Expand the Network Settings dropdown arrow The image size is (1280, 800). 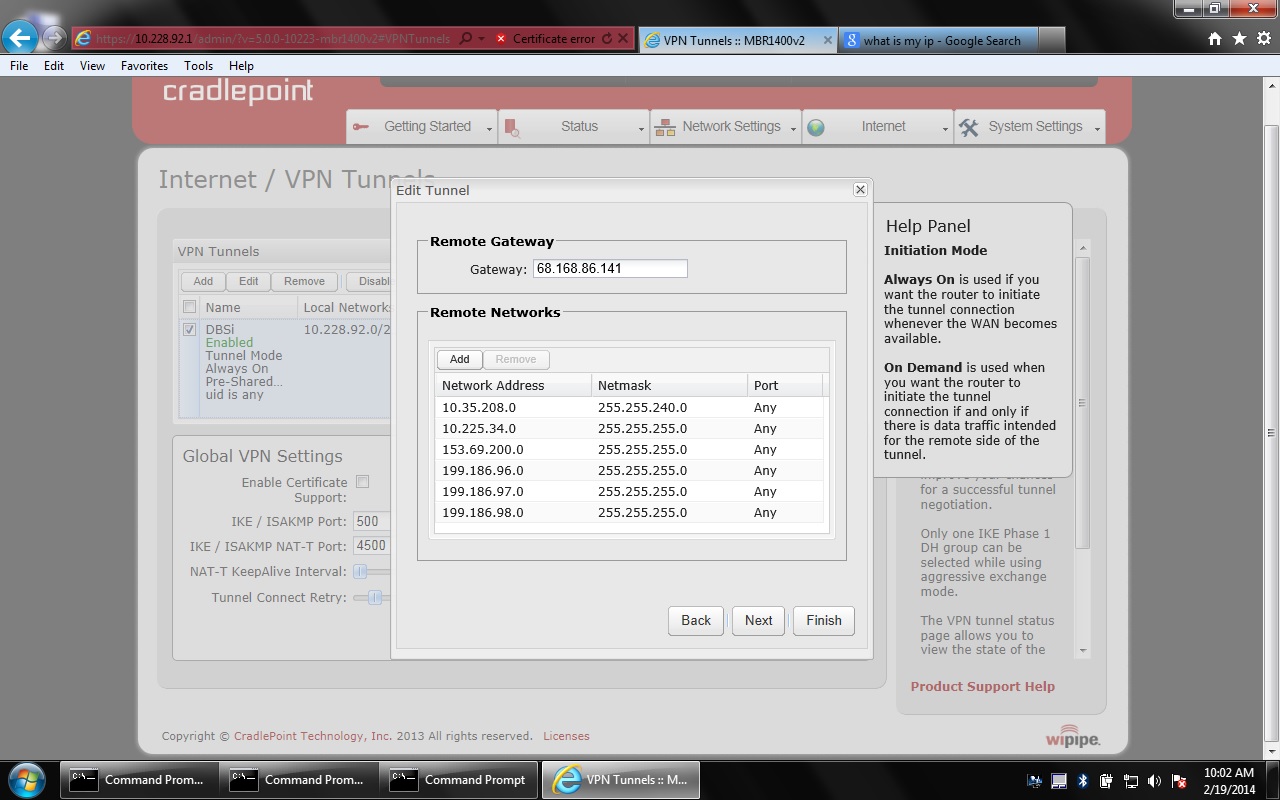(x=793, y=129)
